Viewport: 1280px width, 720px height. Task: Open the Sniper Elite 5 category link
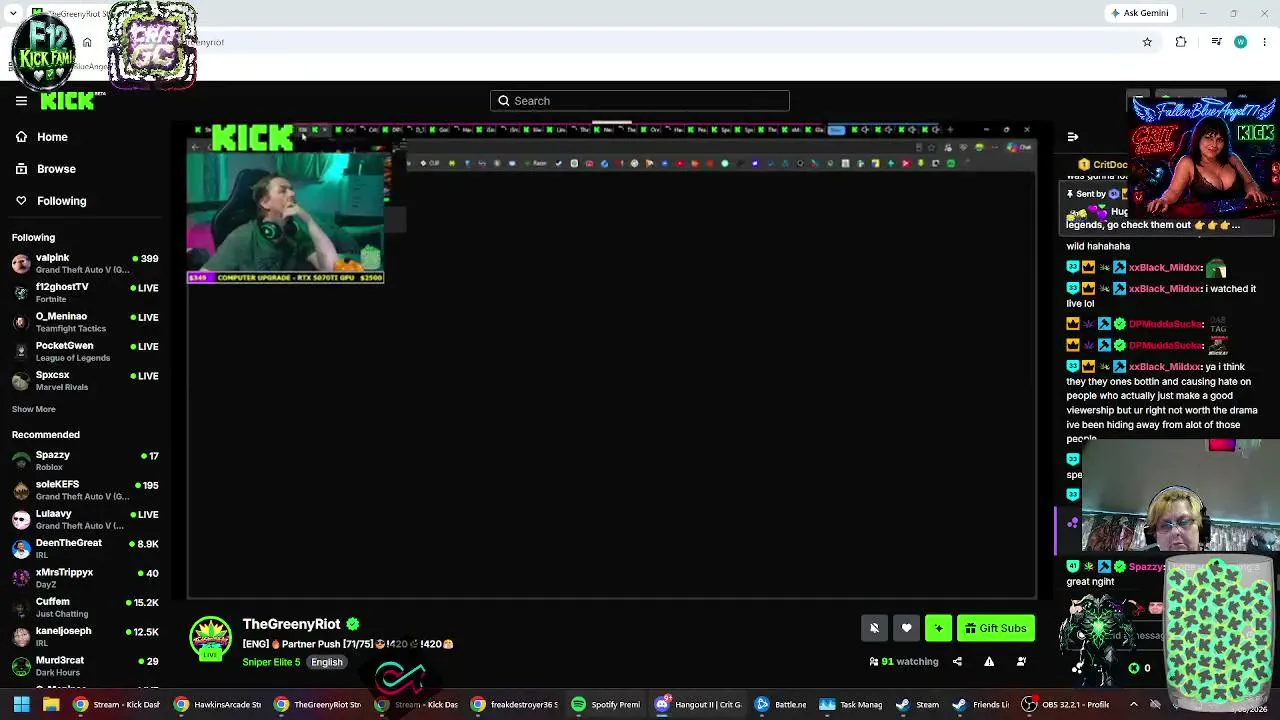[271, 662]
